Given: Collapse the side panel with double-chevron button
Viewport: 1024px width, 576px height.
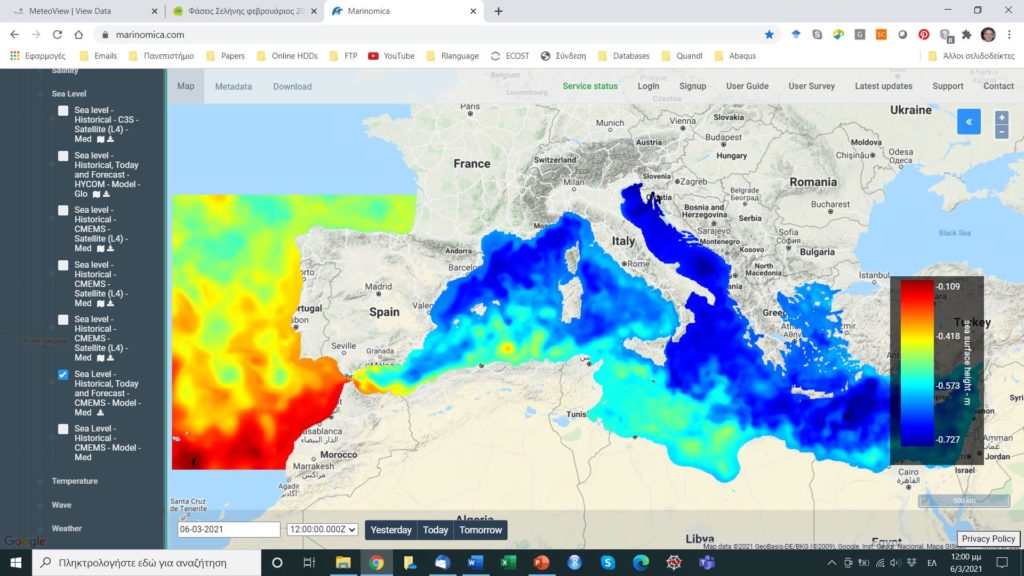Looking at the screenshot, I should [968, 122].
